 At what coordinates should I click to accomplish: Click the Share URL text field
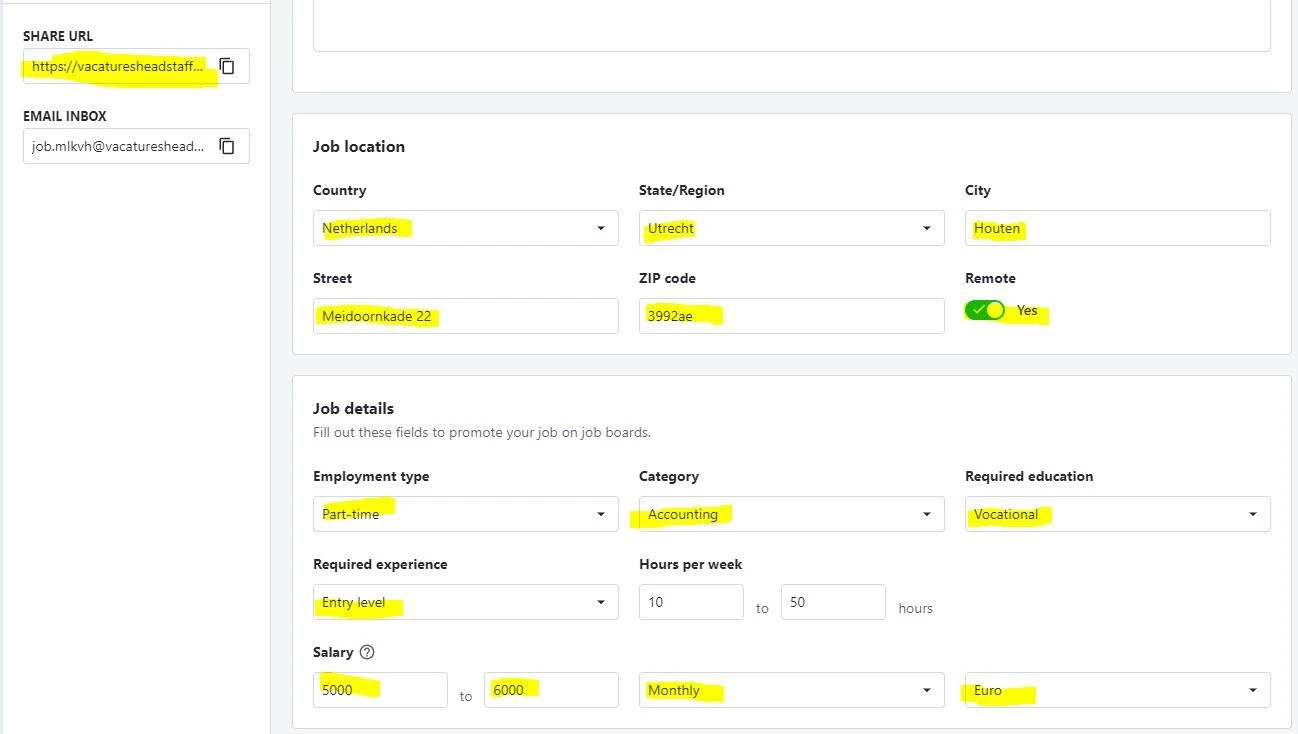118,66
